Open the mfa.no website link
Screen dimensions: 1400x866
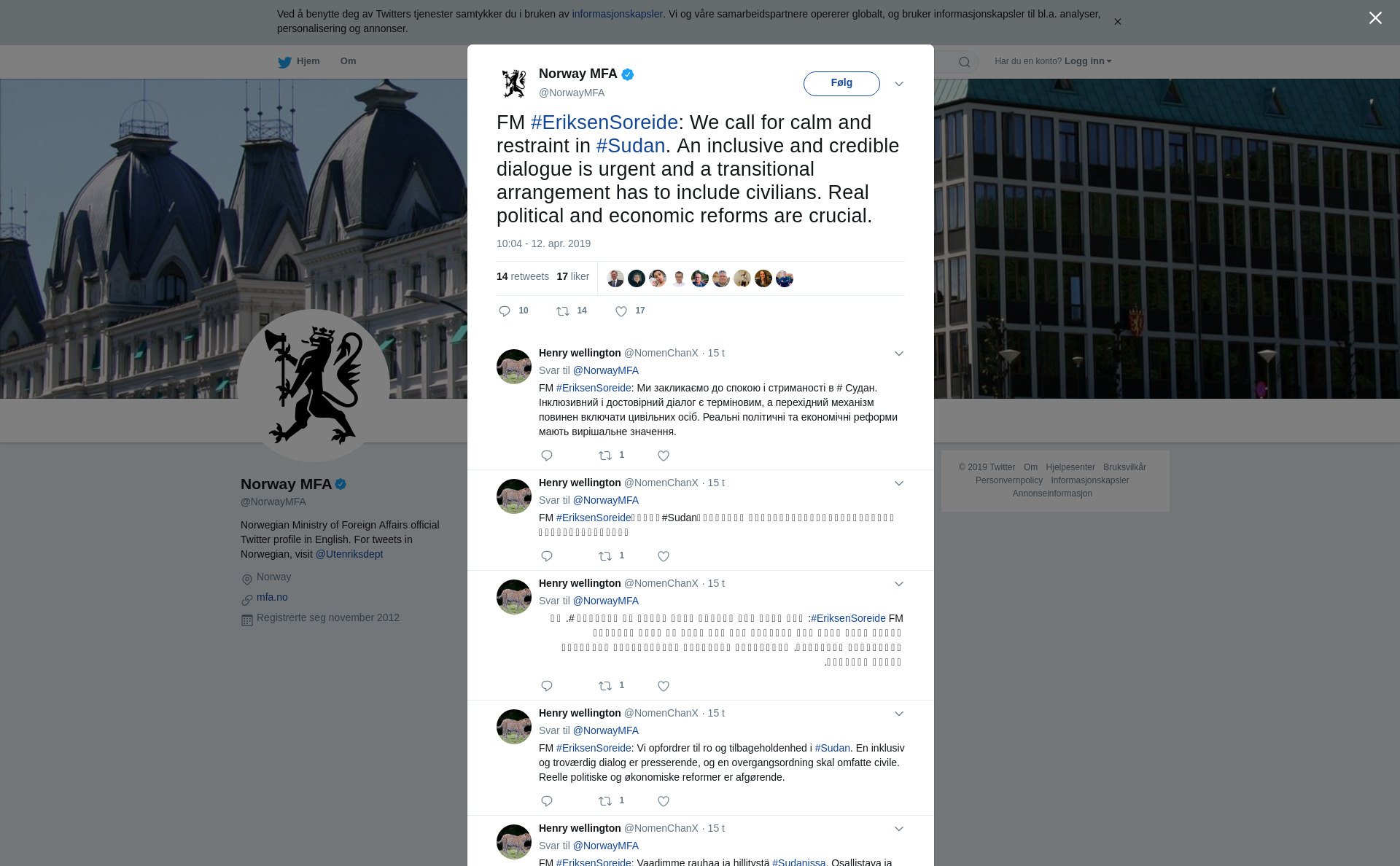tap(272, 597)
